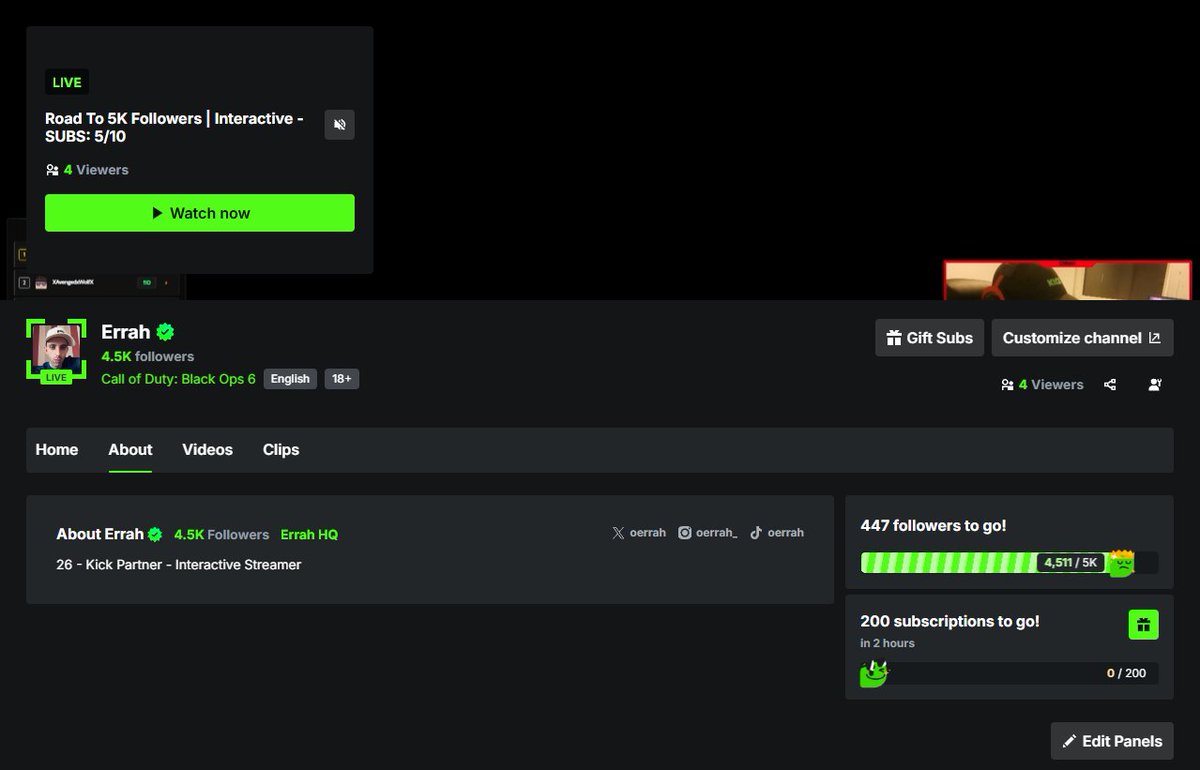1200x770 pixels.
Task: Click the green mascot on the subscriptions bar
Action: coord(874,674)
